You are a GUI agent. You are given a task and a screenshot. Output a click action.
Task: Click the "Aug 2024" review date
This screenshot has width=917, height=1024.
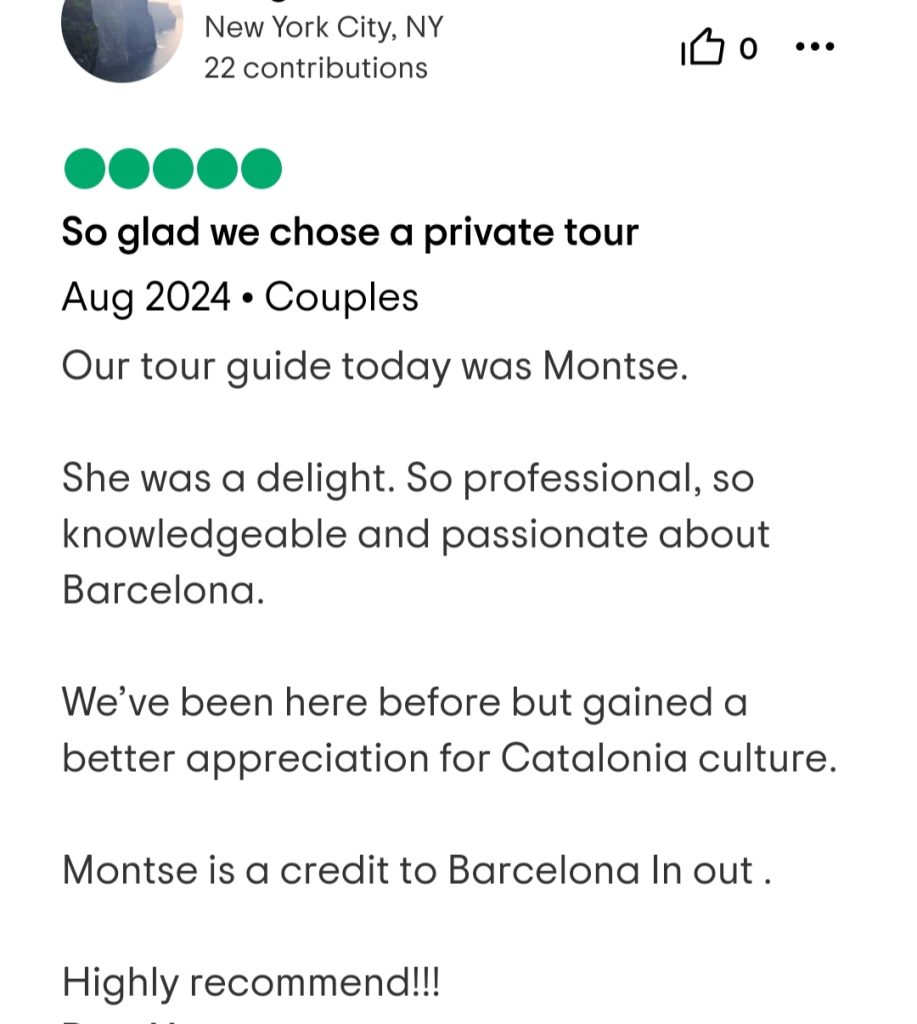pyautogui.click(x=146, y=297)
